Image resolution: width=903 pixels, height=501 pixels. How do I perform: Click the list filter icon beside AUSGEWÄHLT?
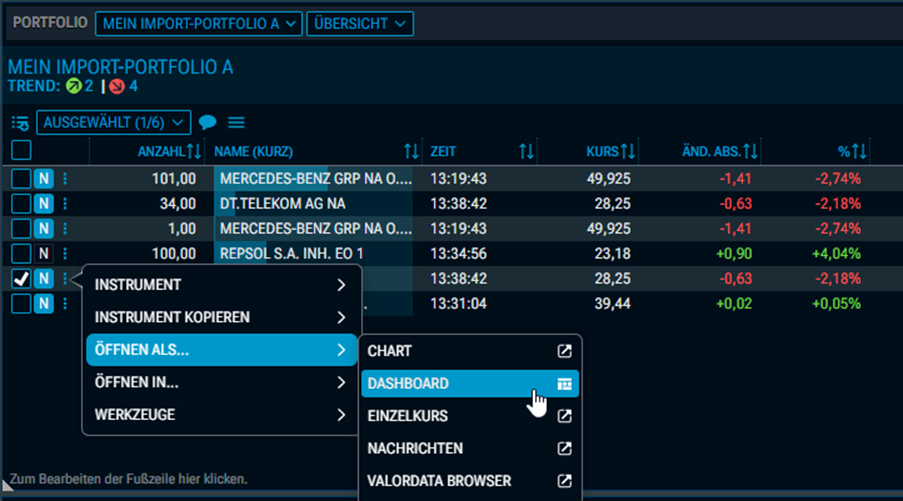click(20, 123)
